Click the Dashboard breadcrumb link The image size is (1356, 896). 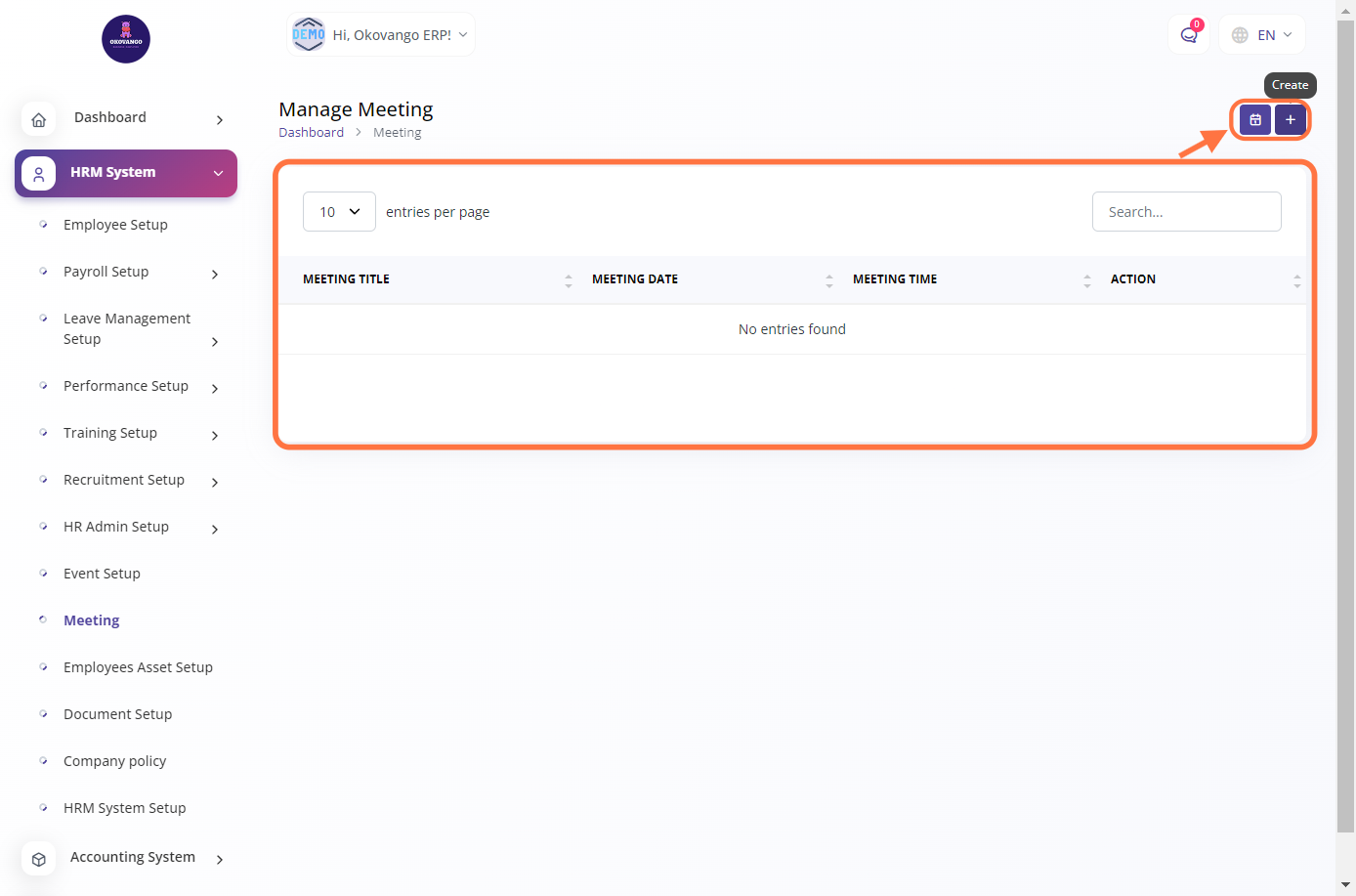click(311, 133)
